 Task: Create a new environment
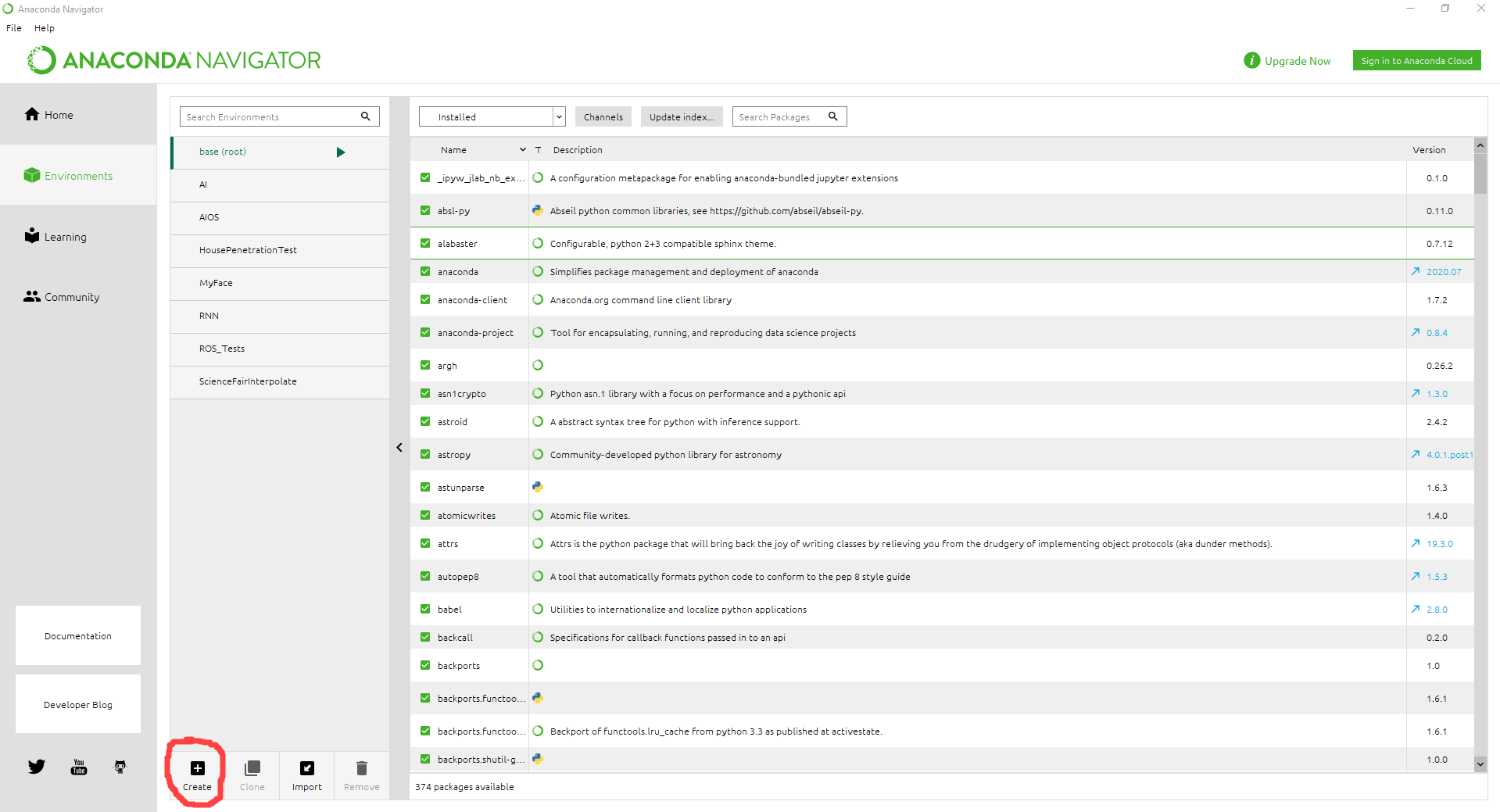coord(196,774)
